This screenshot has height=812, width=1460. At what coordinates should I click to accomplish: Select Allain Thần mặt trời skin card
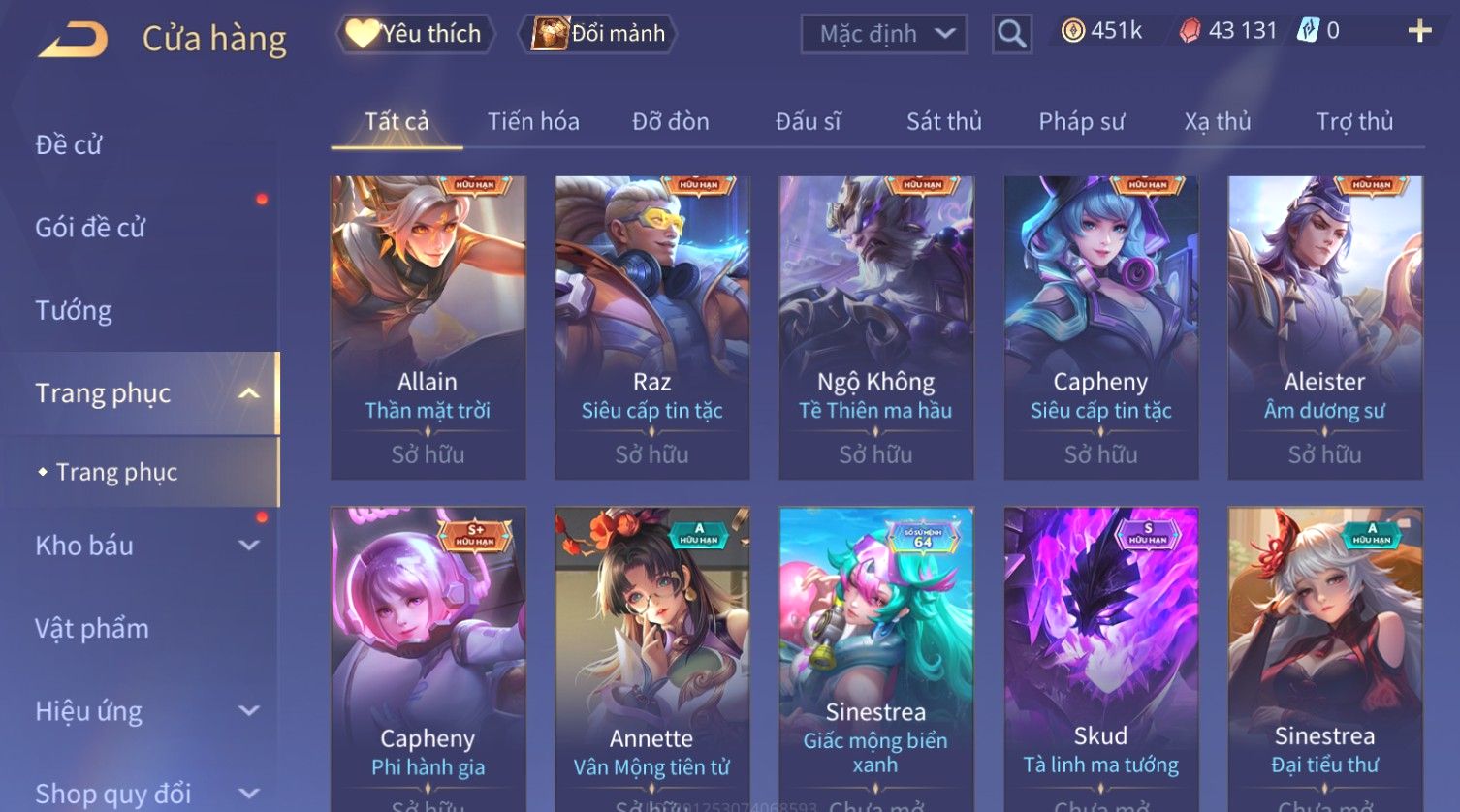click(x=428, y=328)
